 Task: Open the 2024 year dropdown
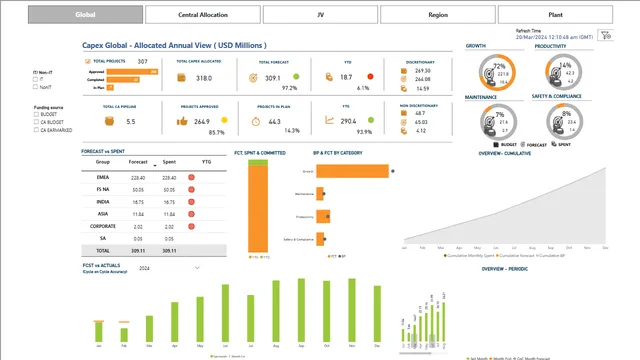[169, 268]
